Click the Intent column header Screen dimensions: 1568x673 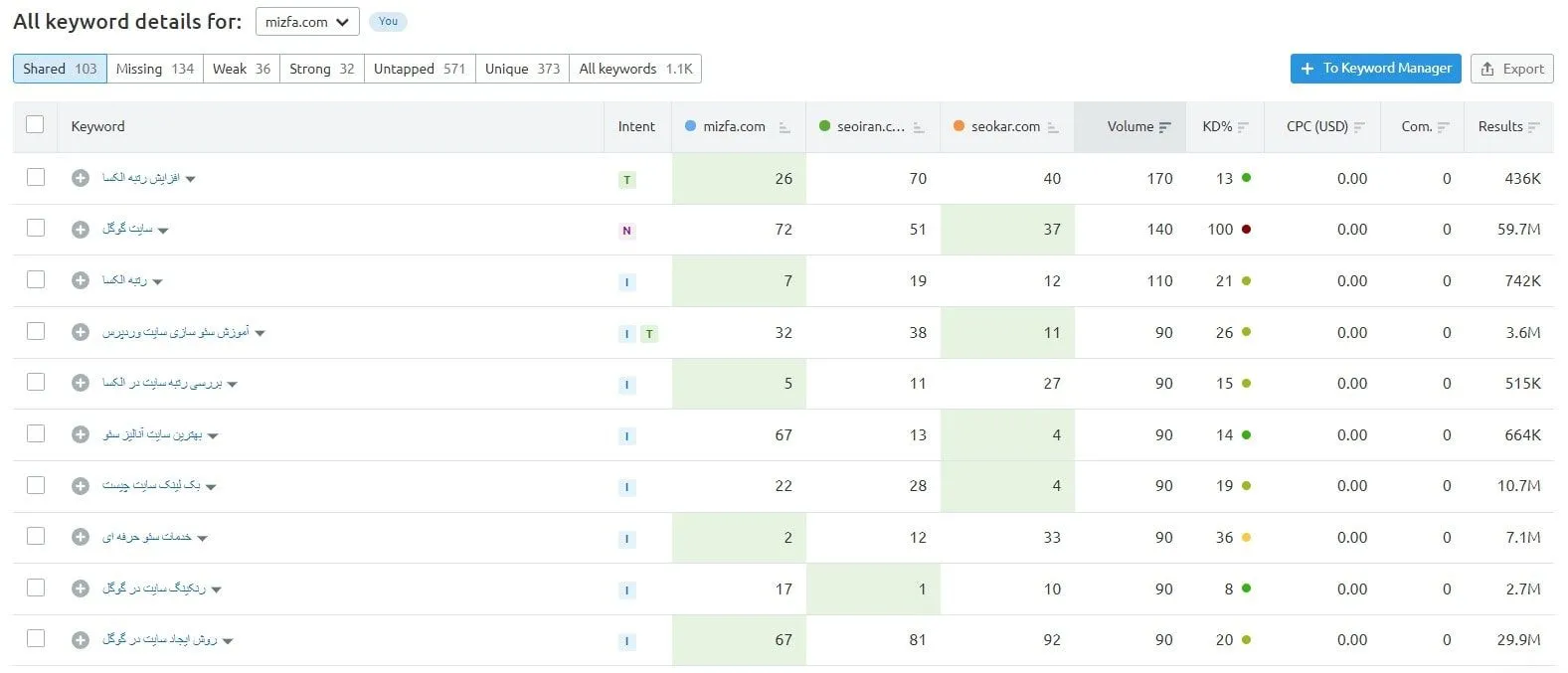coord(636,126)
